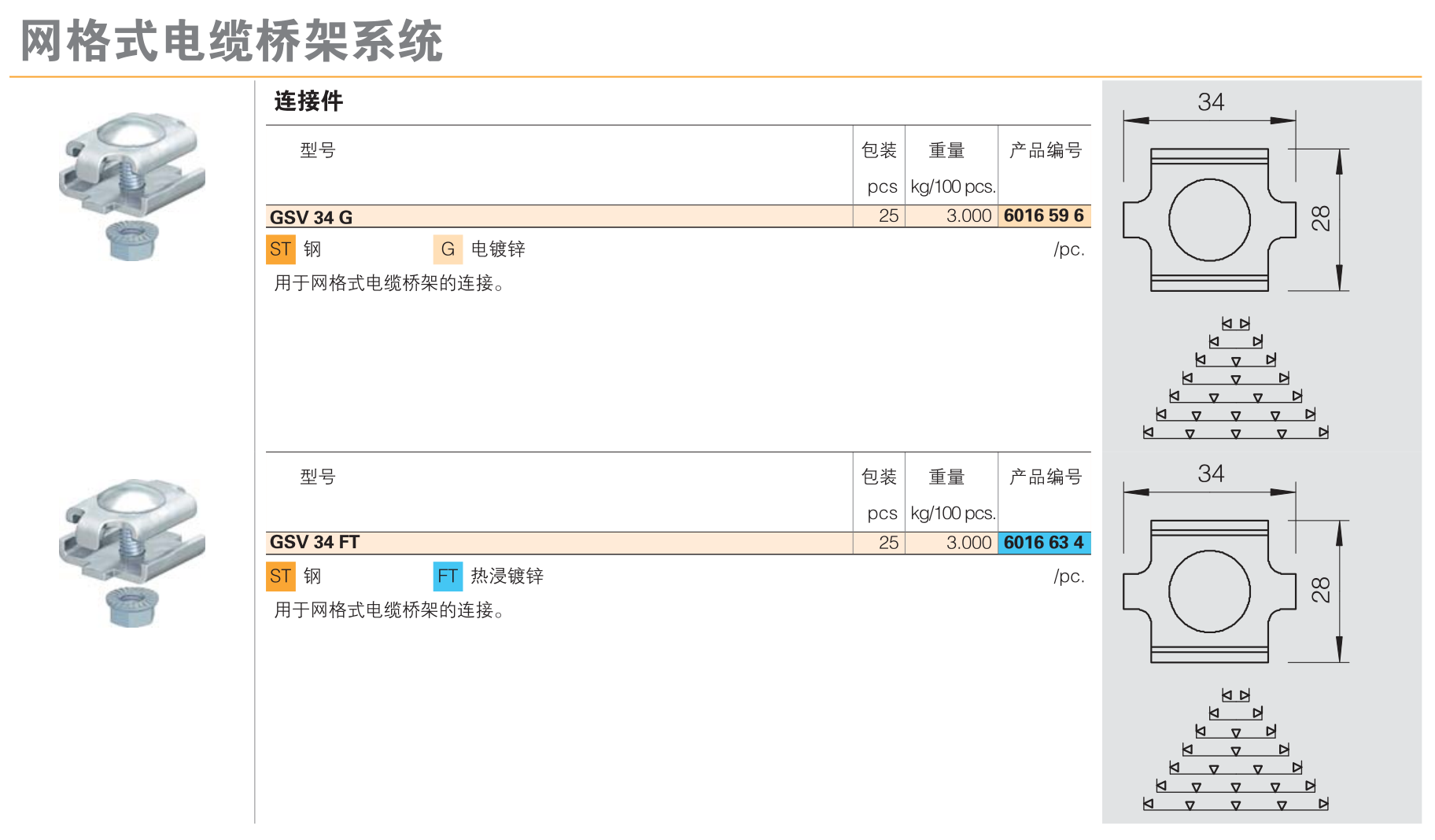Select the lower mesh pyramid diagram

coord(1235,750)
